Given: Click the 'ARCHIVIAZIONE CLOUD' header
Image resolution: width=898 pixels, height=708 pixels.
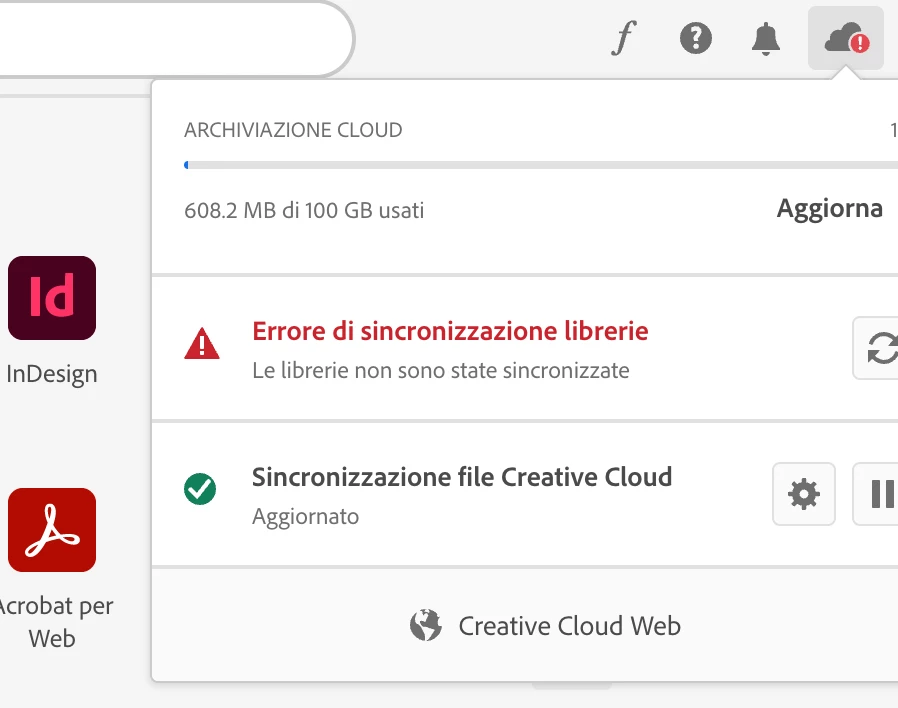Looking at the screenshot, I should (x=293, y=130).
